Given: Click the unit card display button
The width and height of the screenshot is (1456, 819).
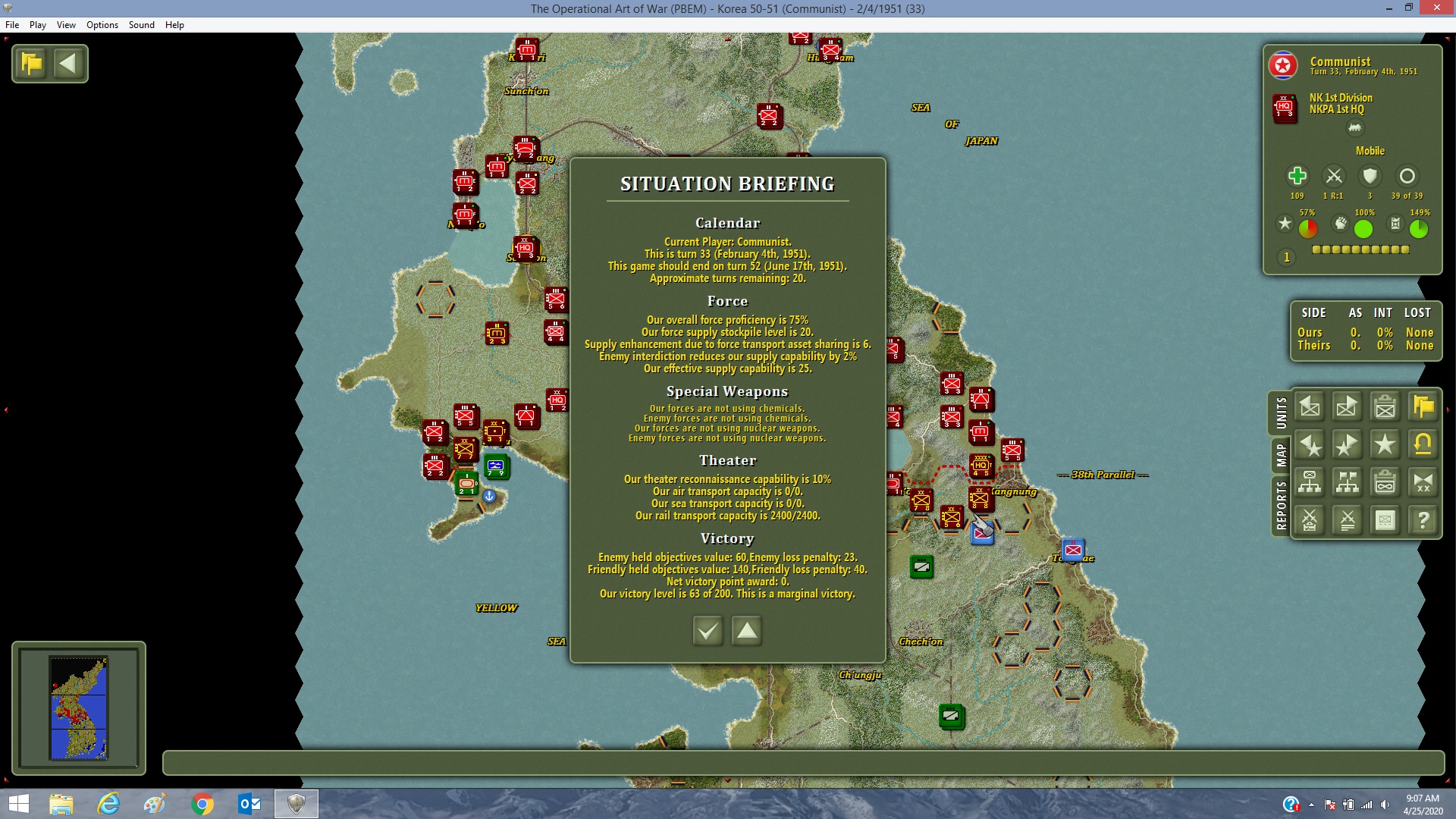Looking at the screenshot, I should (x=1385, y=520).
